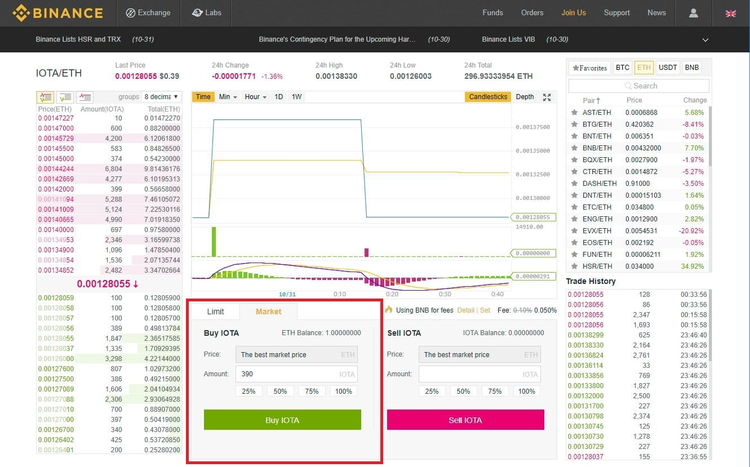Show sell orders only view icon
The width and height of the screenshot is (750, 467).
(85, 97)
